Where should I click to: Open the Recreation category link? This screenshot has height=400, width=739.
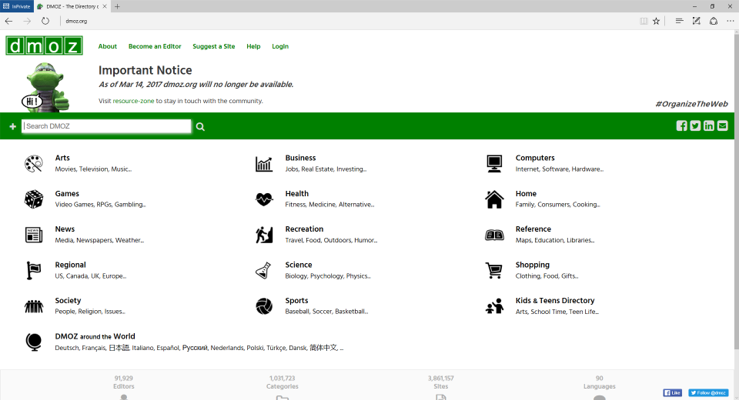(x=304, y=229)
